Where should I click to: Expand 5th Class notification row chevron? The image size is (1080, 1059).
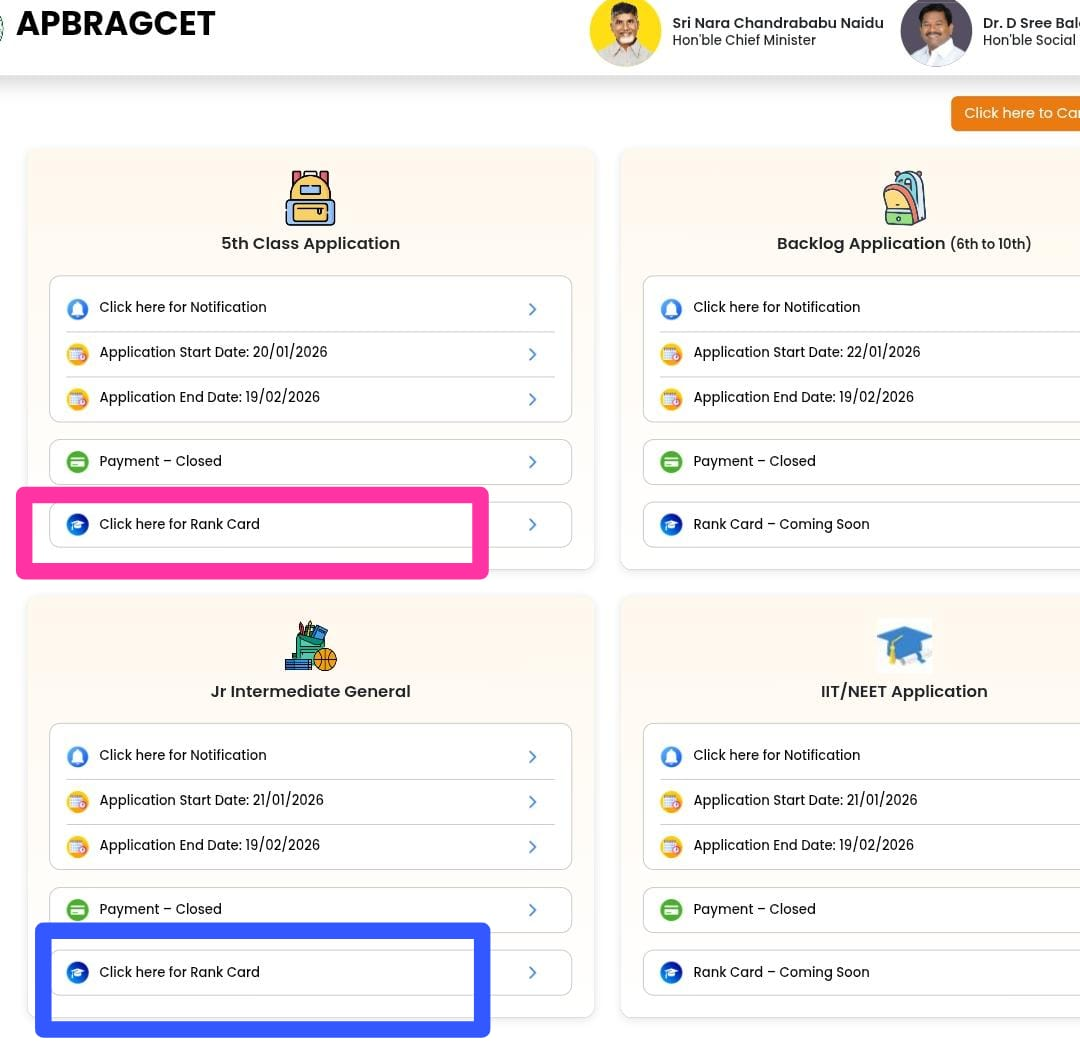[x=532, y=309]
